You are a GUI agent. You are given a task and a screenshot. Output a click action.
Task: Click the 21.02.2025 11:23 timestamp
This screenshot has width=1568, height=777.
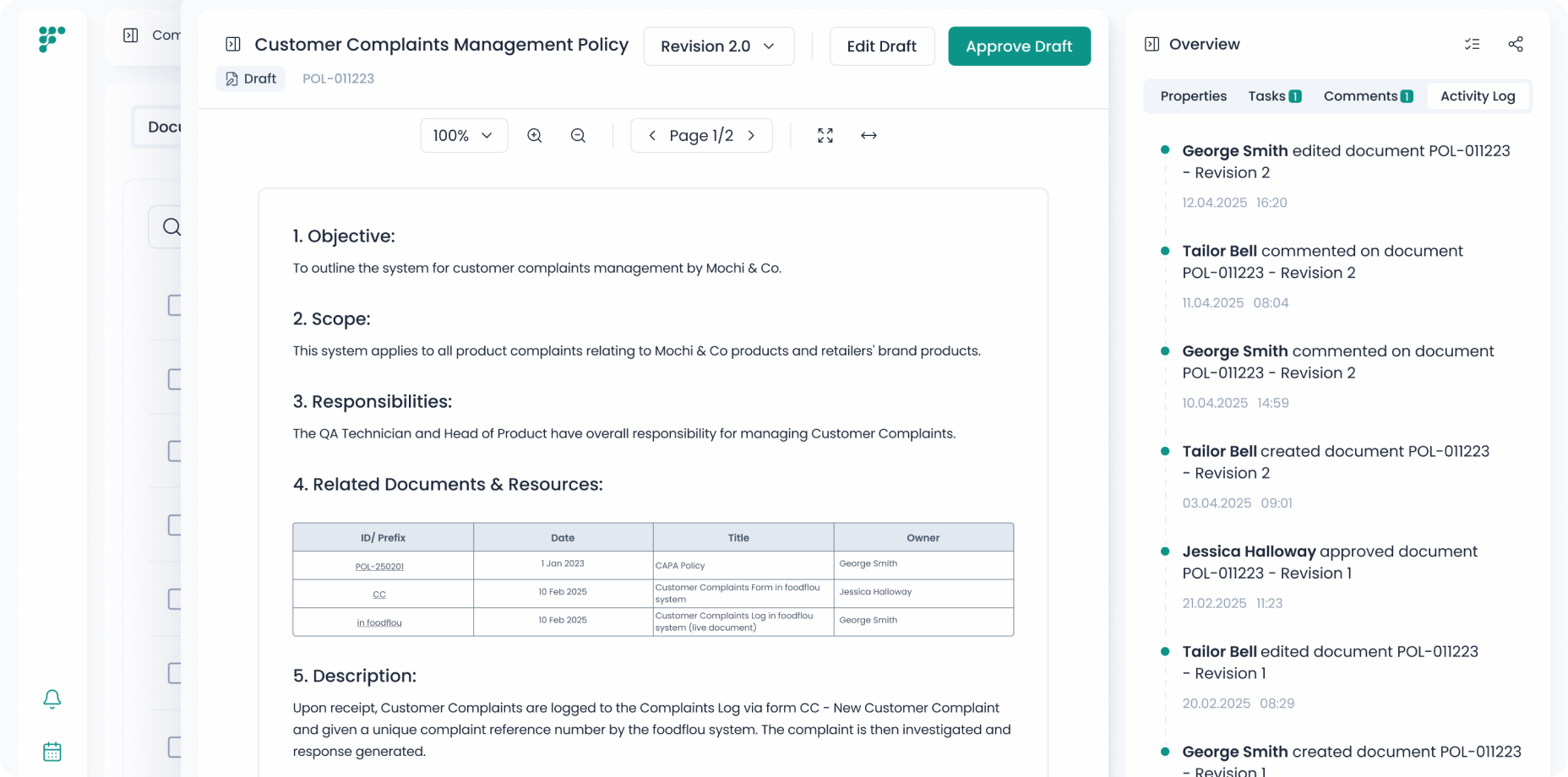1232,603
